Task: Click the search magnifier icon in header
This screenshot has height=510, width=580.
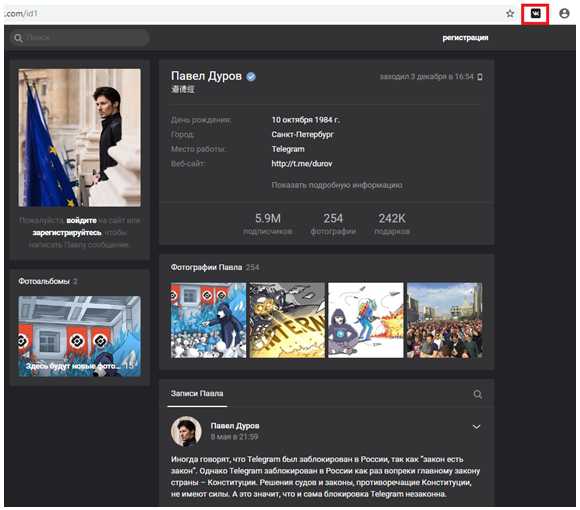Action: [x=18, y=38]
